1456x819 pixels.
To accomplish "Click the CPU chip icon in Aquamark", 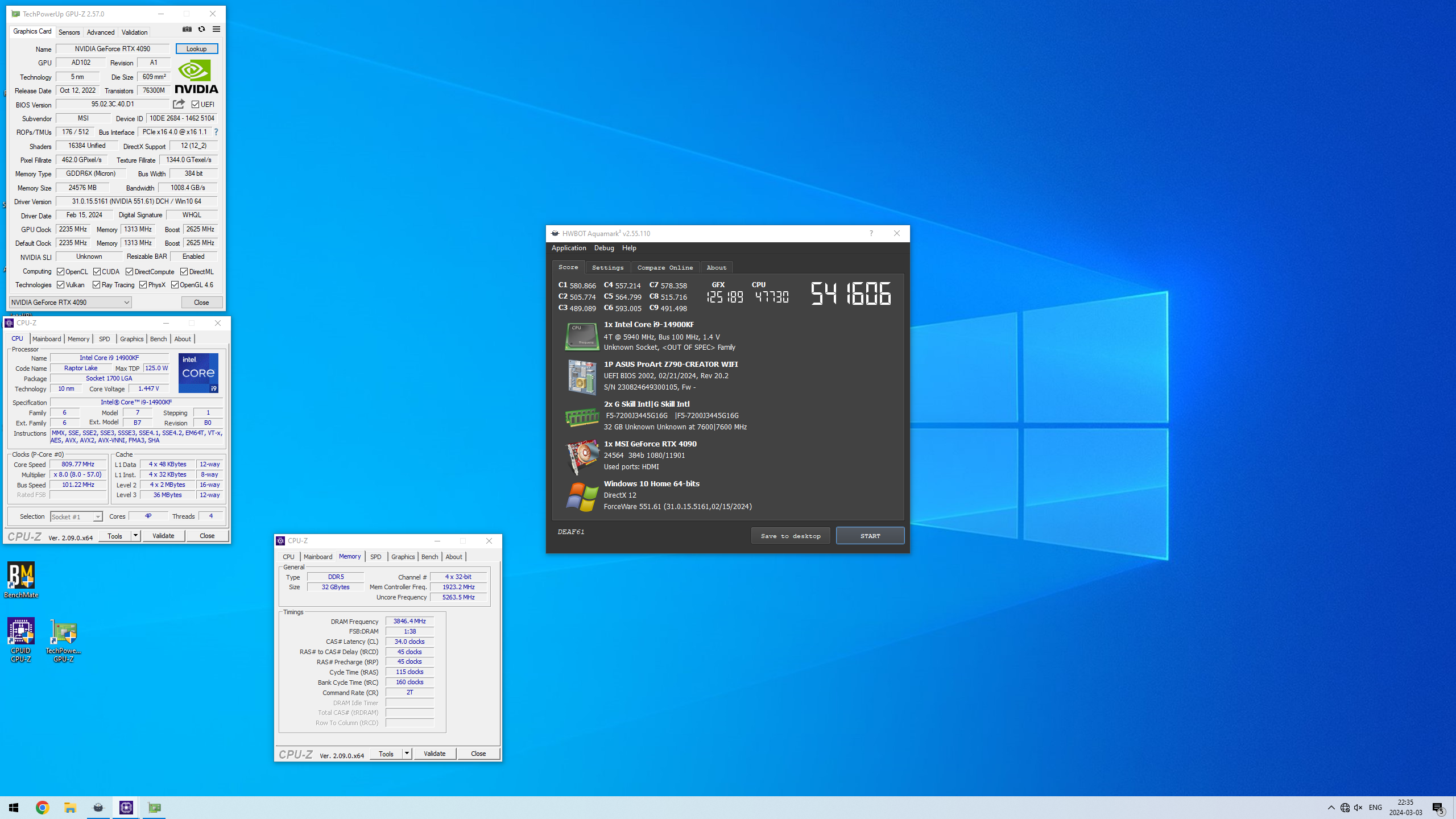I will 582,336.
